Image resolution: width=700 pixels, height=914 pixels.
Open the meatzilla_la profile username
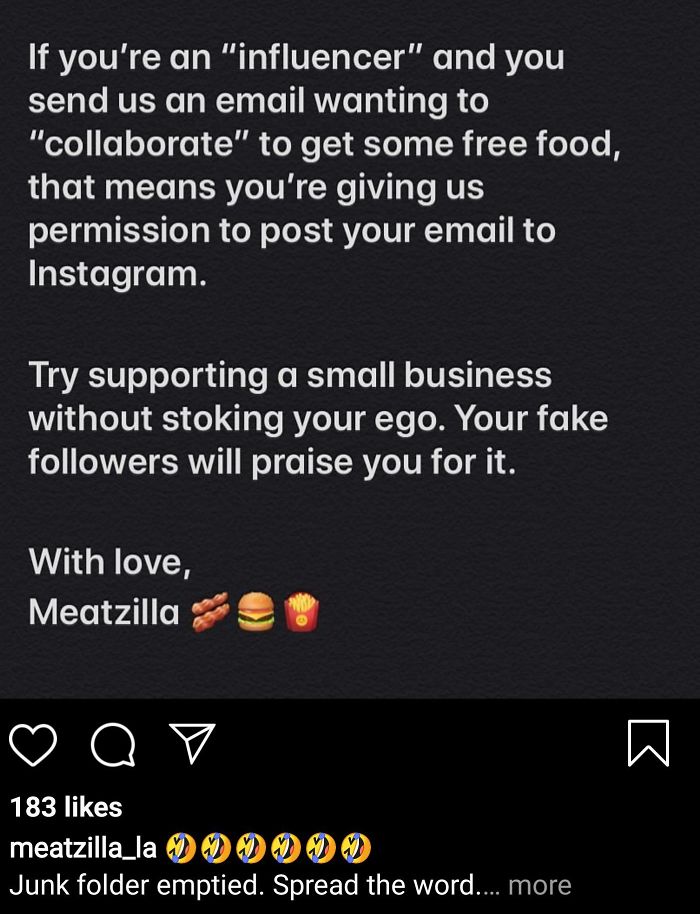[x=82, y=848]
